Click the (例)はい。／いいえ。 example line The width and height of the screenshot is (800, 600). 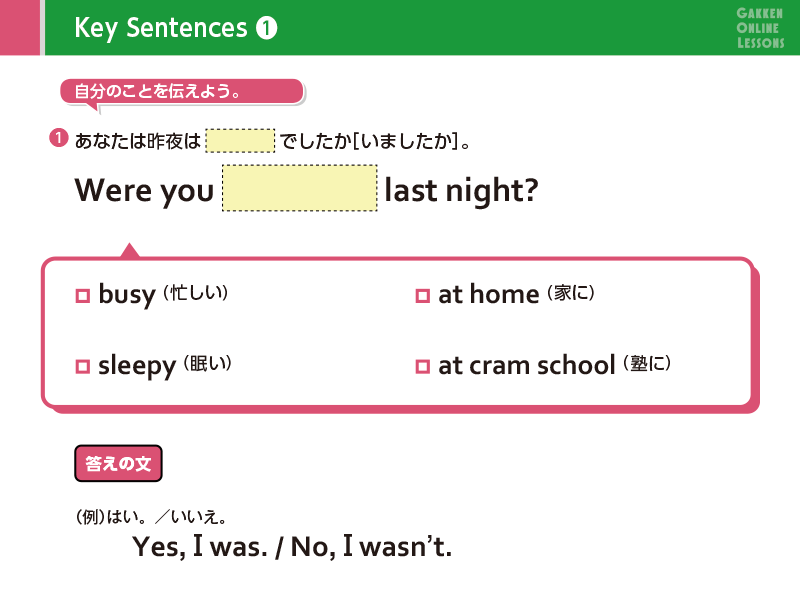point(152,517)
